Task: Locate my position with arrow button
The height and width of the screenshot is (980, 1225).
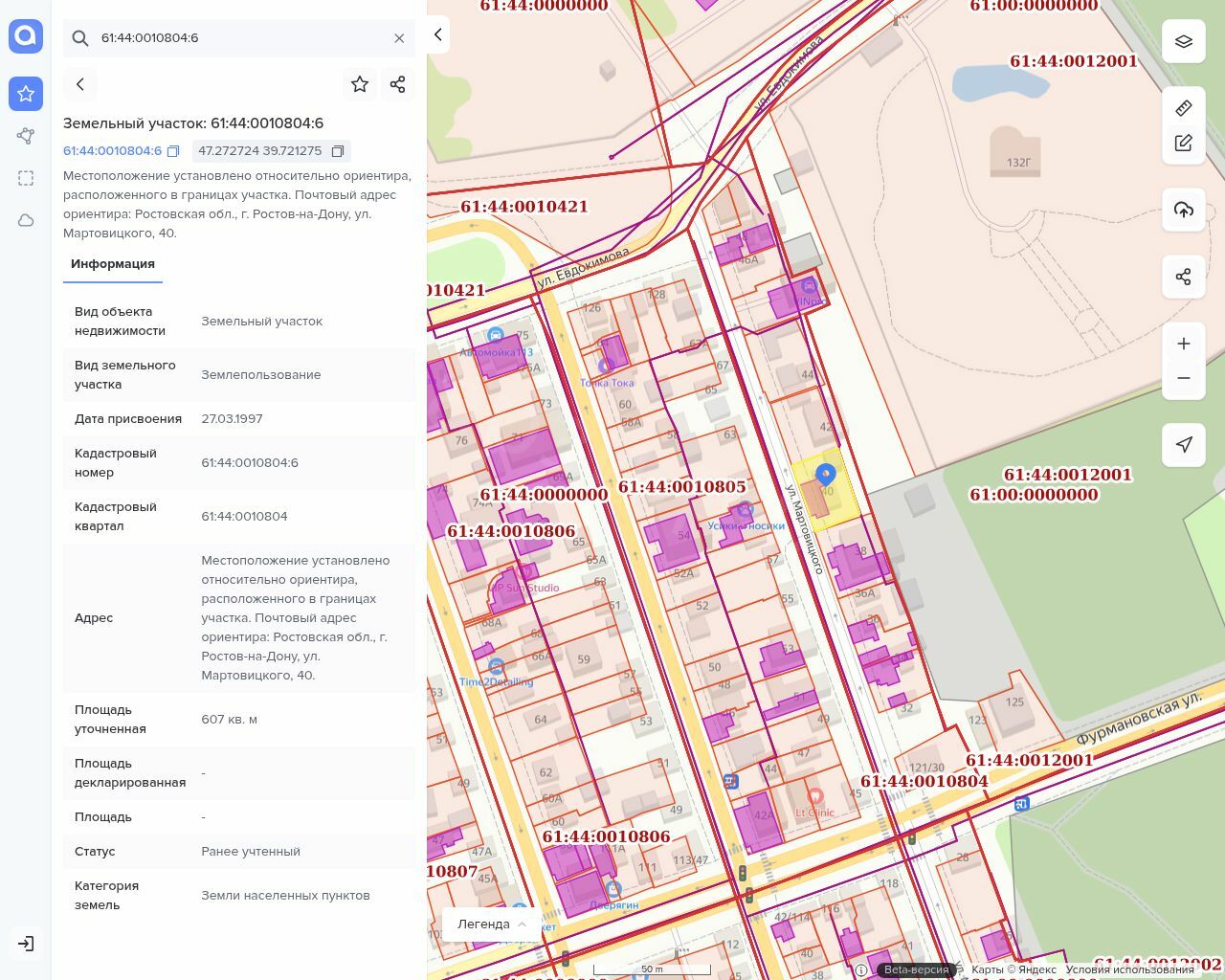Action: coord(1184,445)
